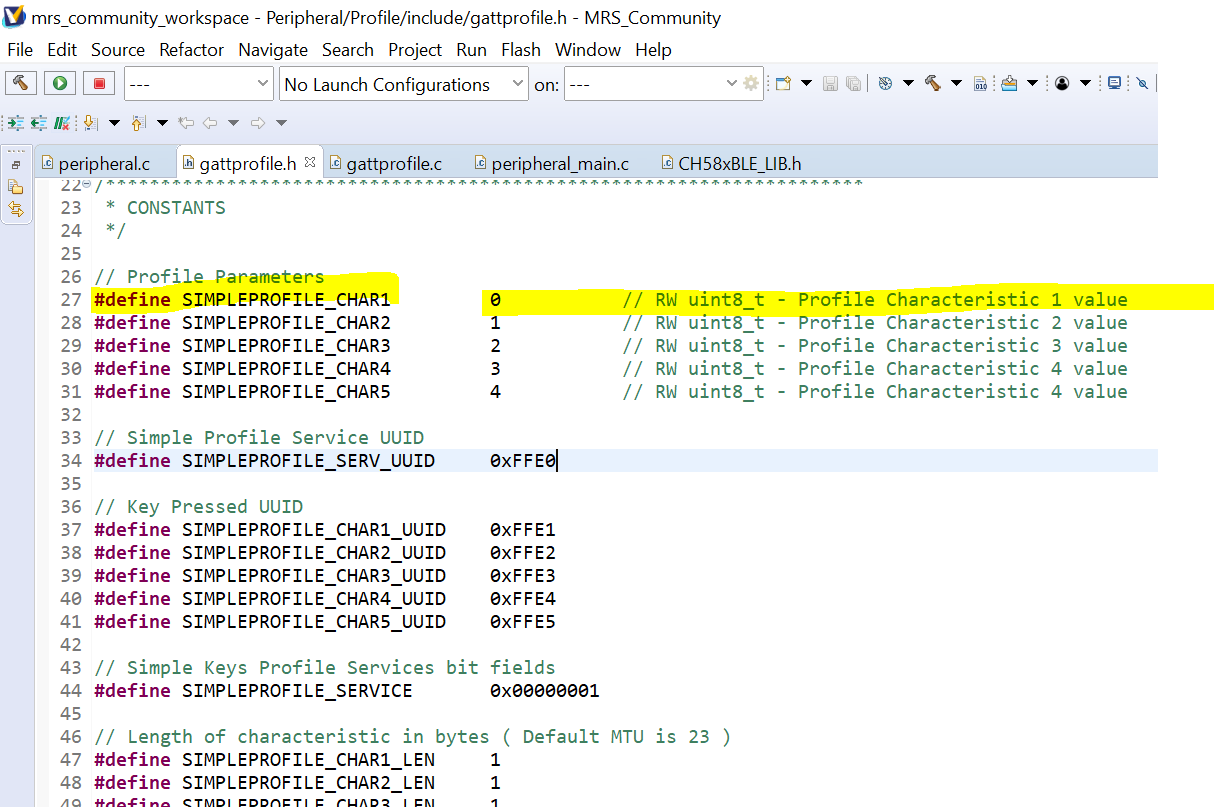Viewport: 1215px width, 807px height.
Task: Collapse the comment block at line 22
Action: click(x=86, y=185)
